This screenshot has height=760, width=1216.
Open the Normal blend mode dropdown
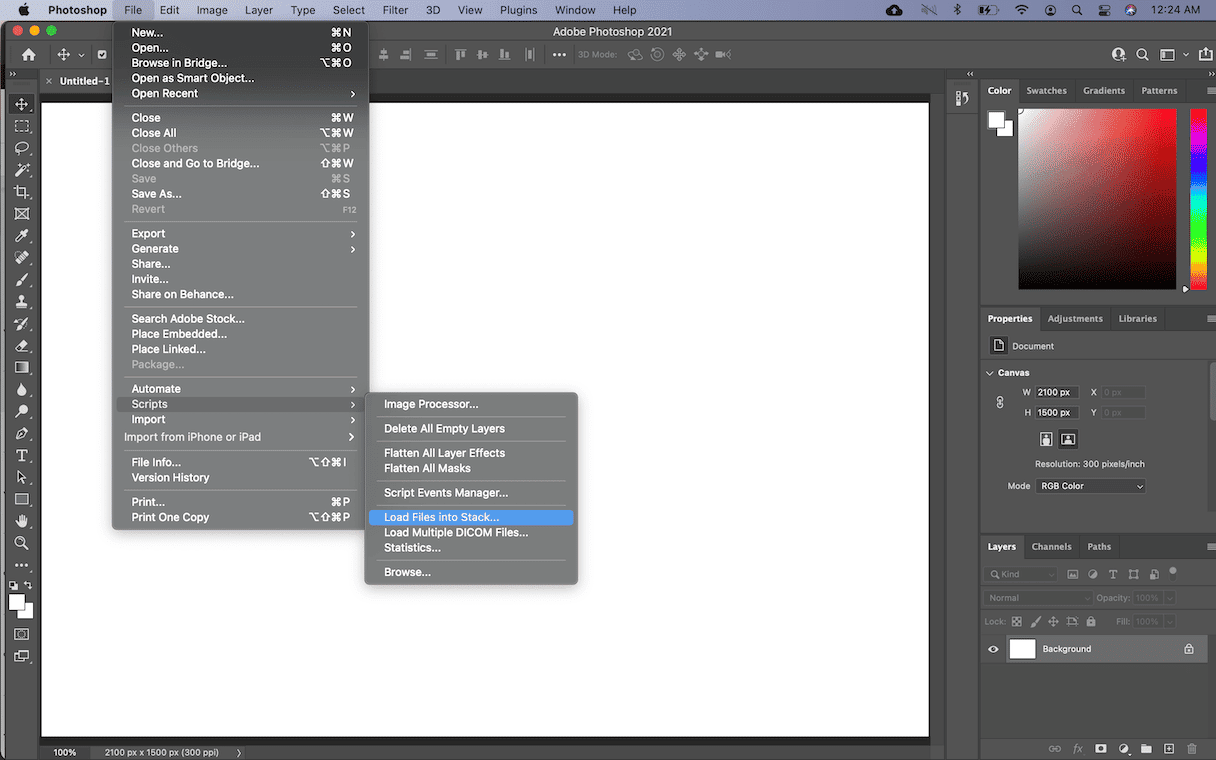(x=1038, y=598)
